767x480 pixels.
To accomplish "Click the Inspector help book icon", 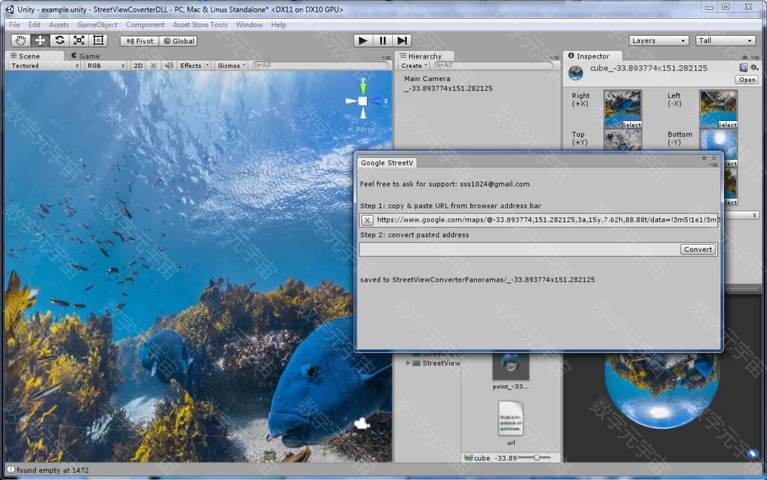I will 744,68.
